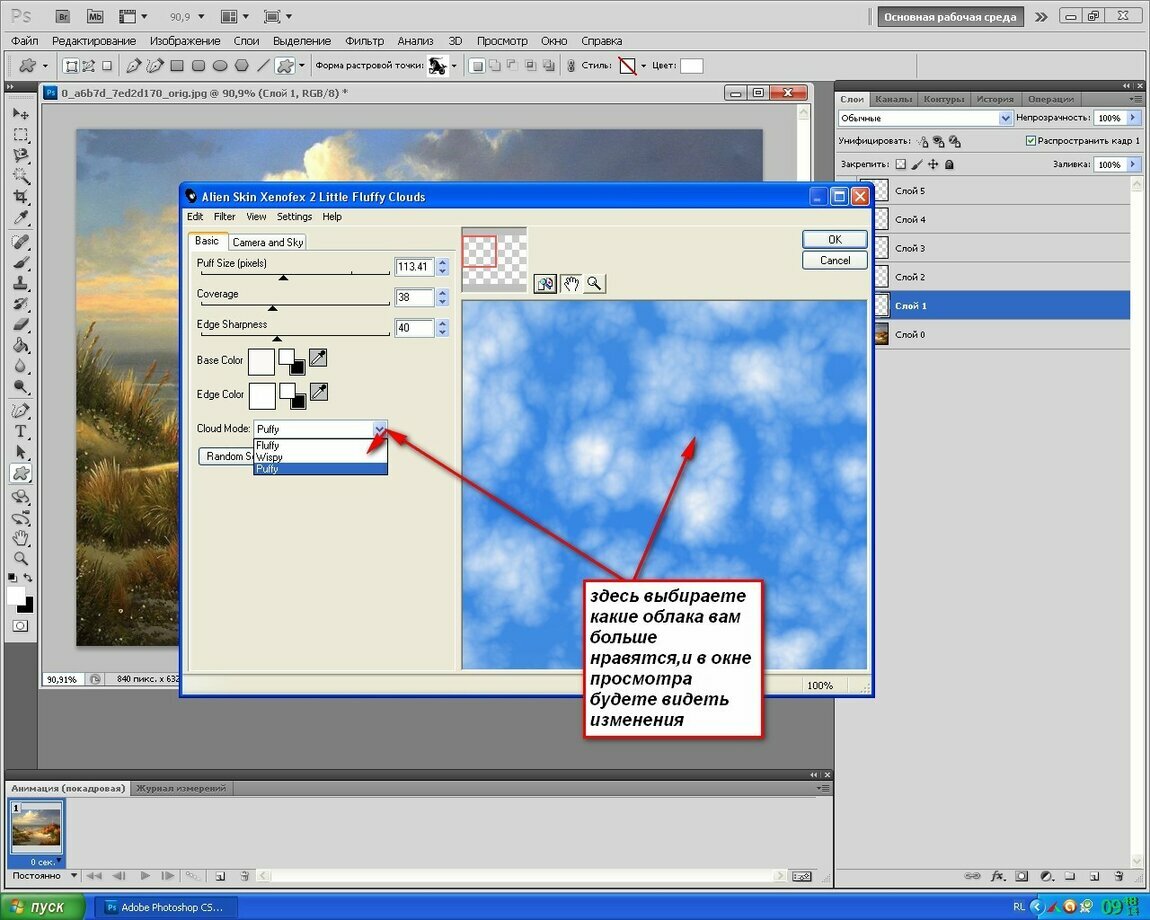Delete layer using the trash icon in Layers panel

pyautogui.click(x=1119, y=876)
